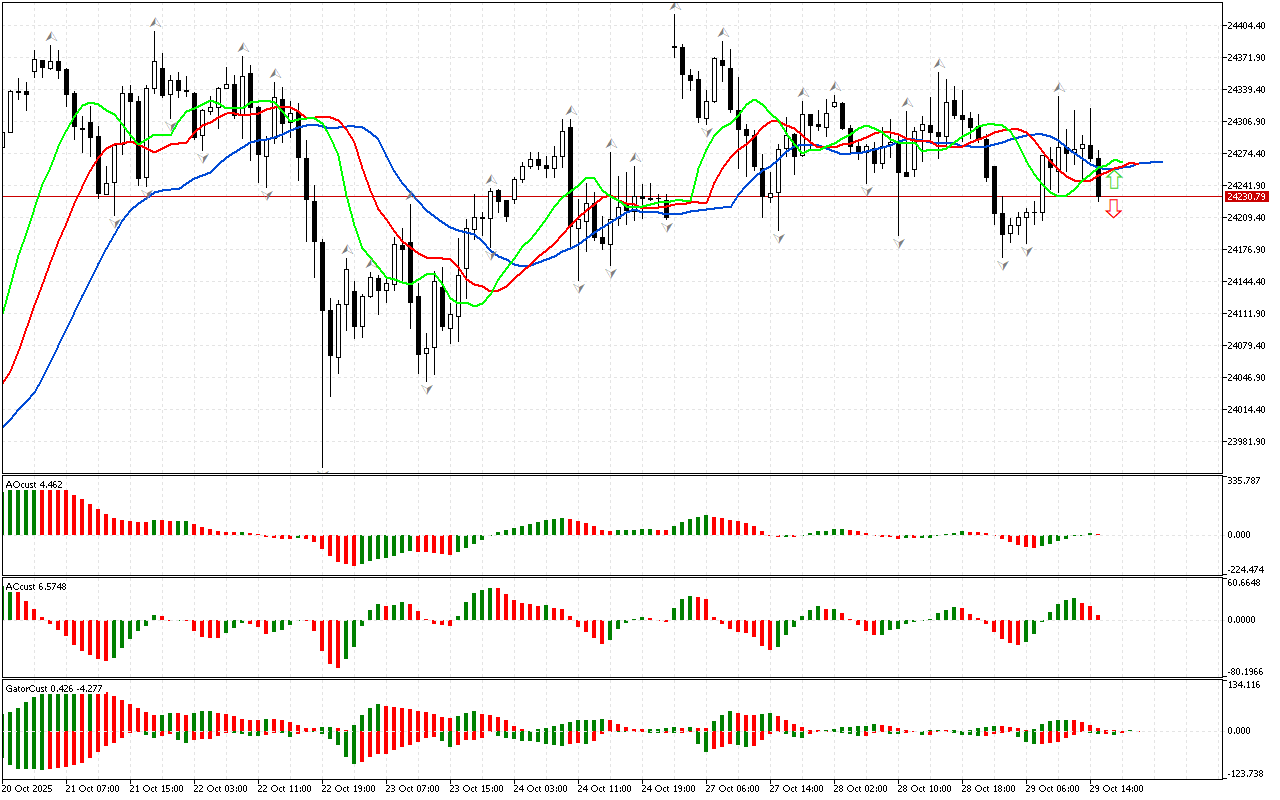Click the green up arrow near latest candle

point(1114,181)
